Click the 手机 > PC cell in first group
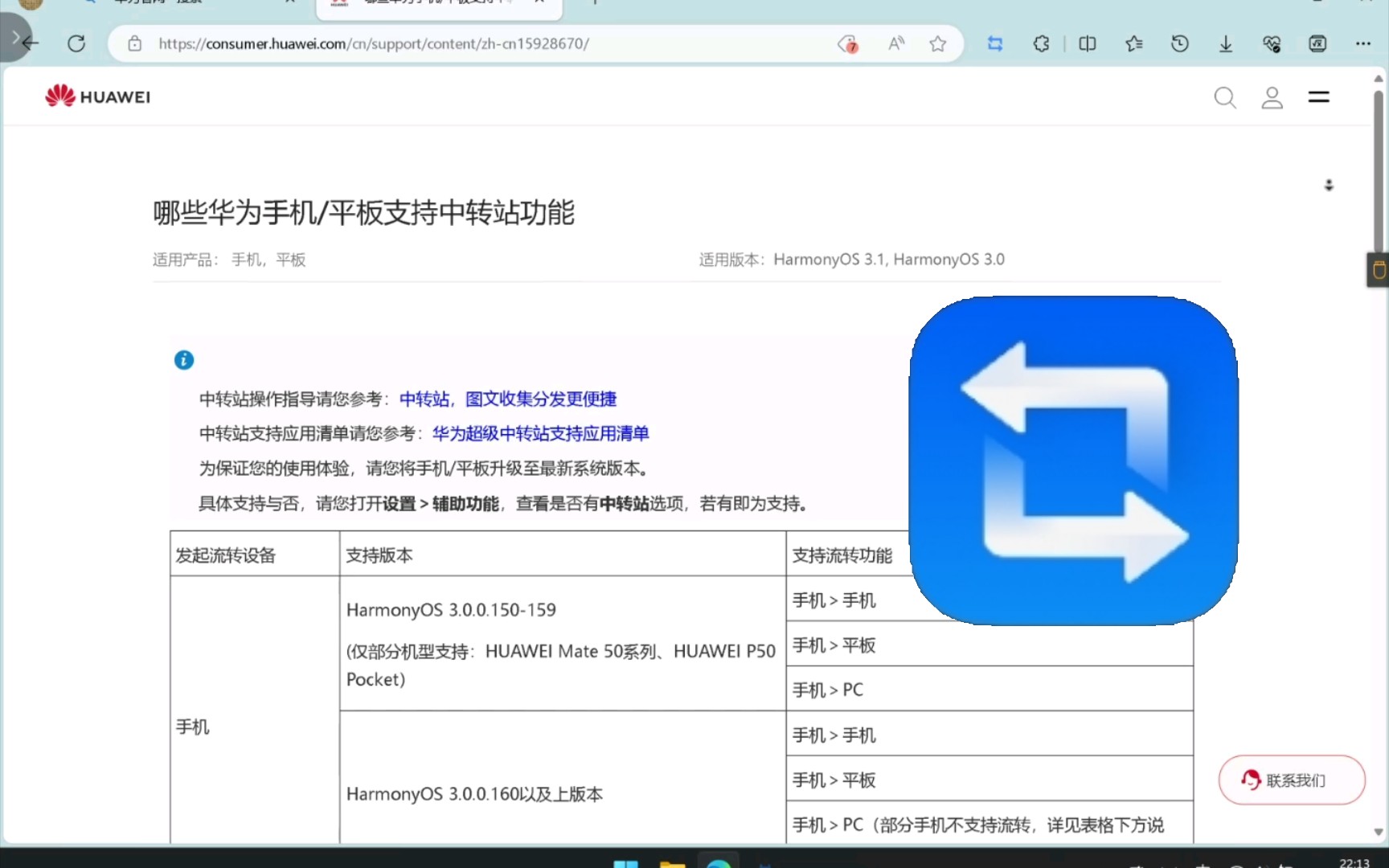Viewport: 1389px width, 868px height. tap(990, 689)
